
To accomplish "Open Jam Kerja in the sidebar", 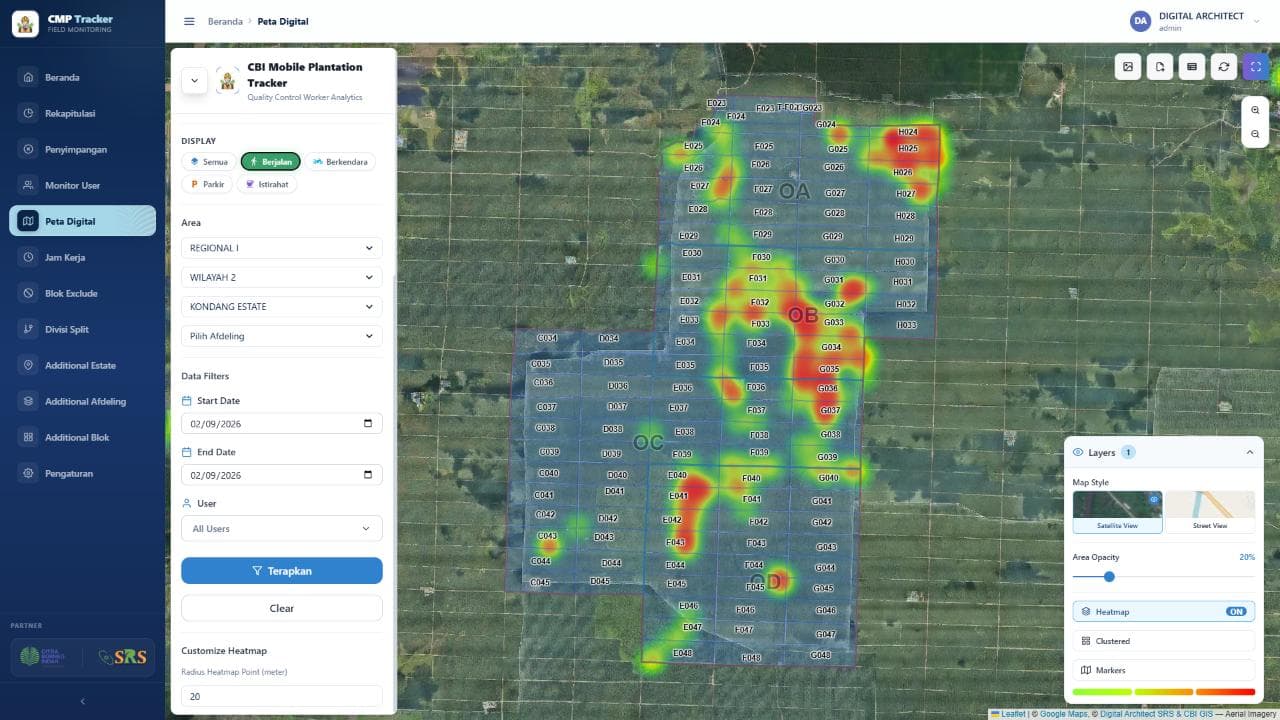I will coord(82,257).
